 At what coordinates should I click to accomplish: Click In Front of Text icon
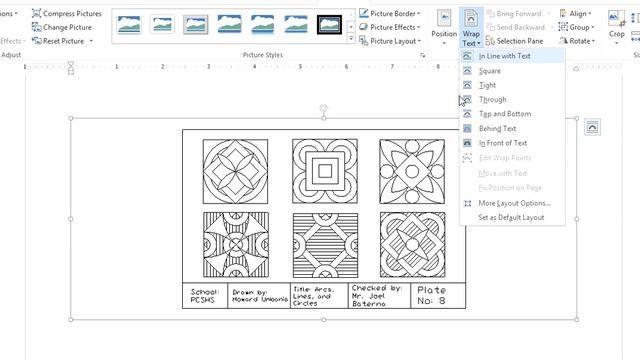[x=467, y=143]
